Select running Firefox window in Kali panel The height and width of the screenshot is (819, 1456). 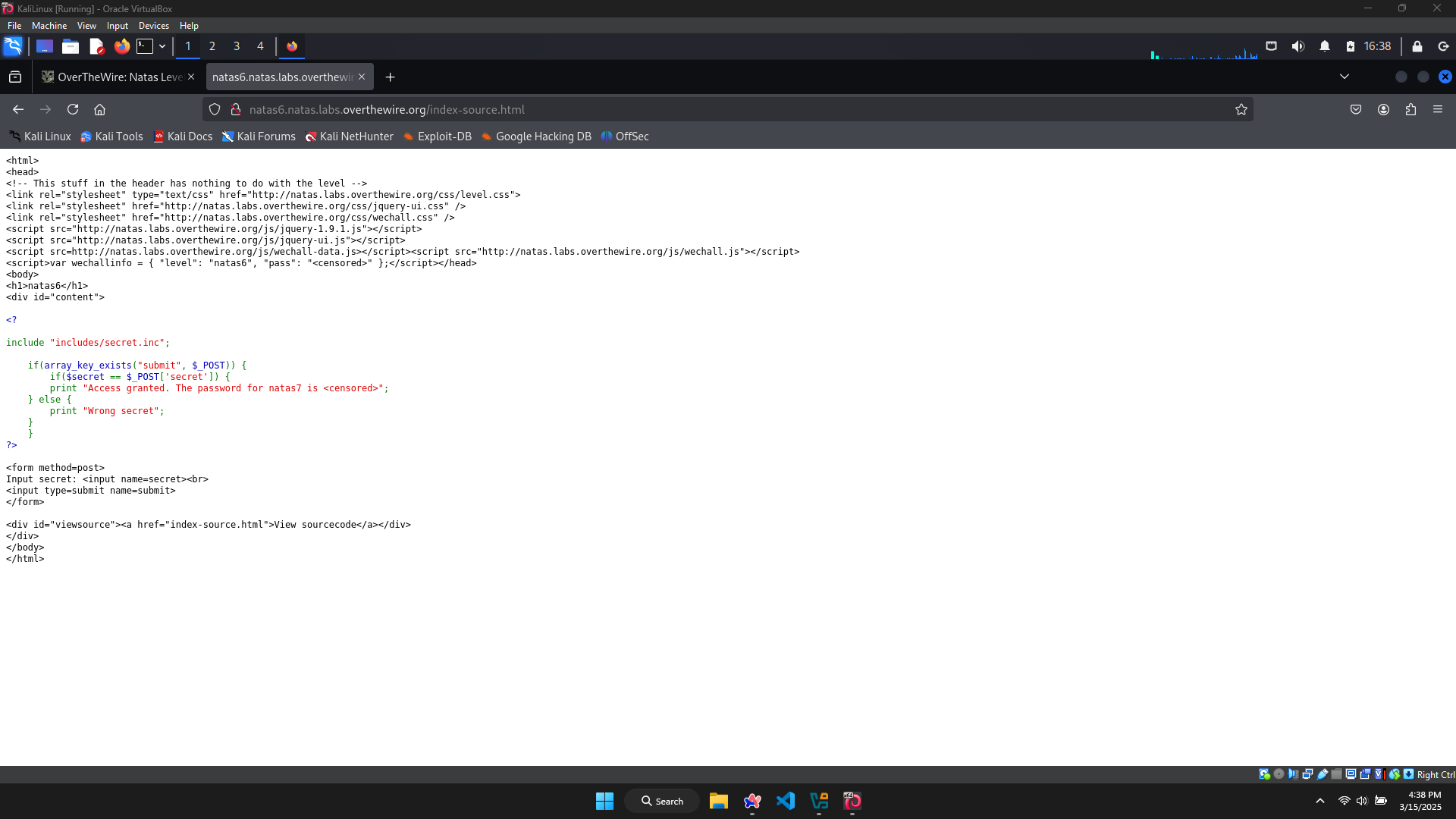pos(292,46)
